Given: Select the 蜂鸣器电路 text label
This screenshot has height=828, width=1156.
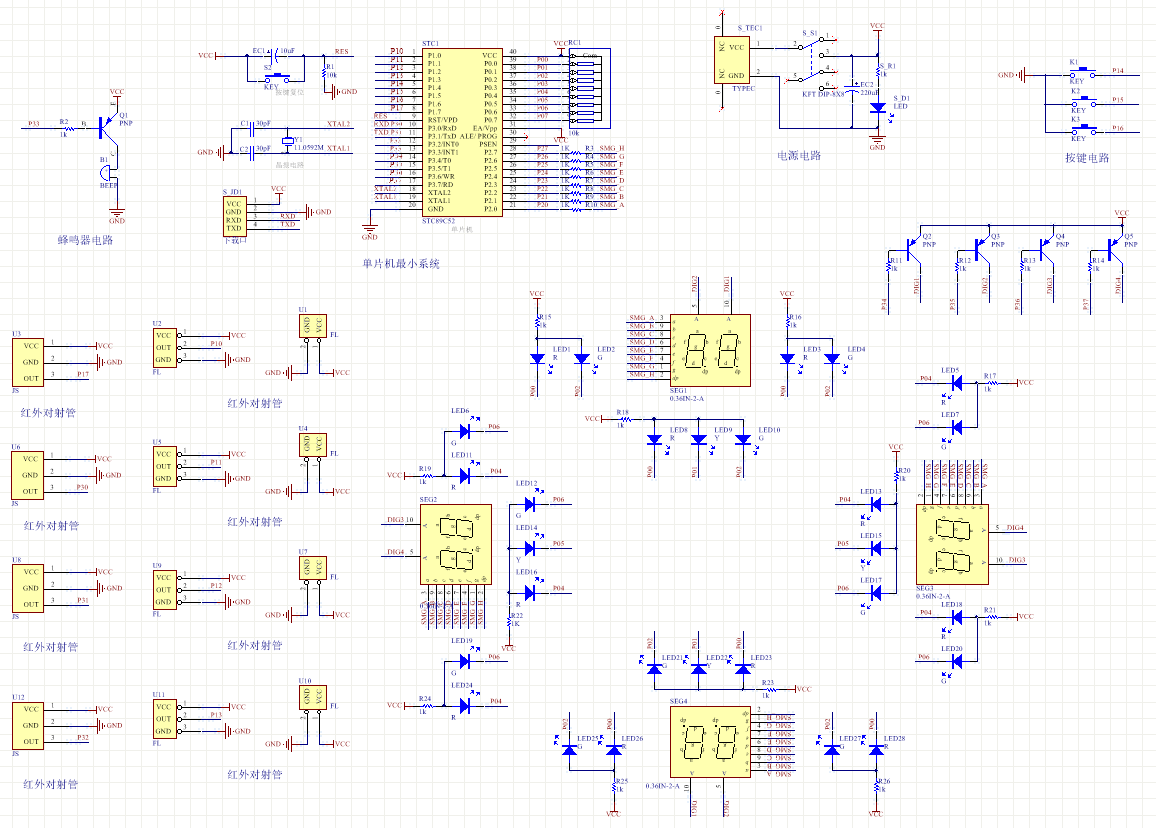Looking at the screenshot, I should pos(85,241).
